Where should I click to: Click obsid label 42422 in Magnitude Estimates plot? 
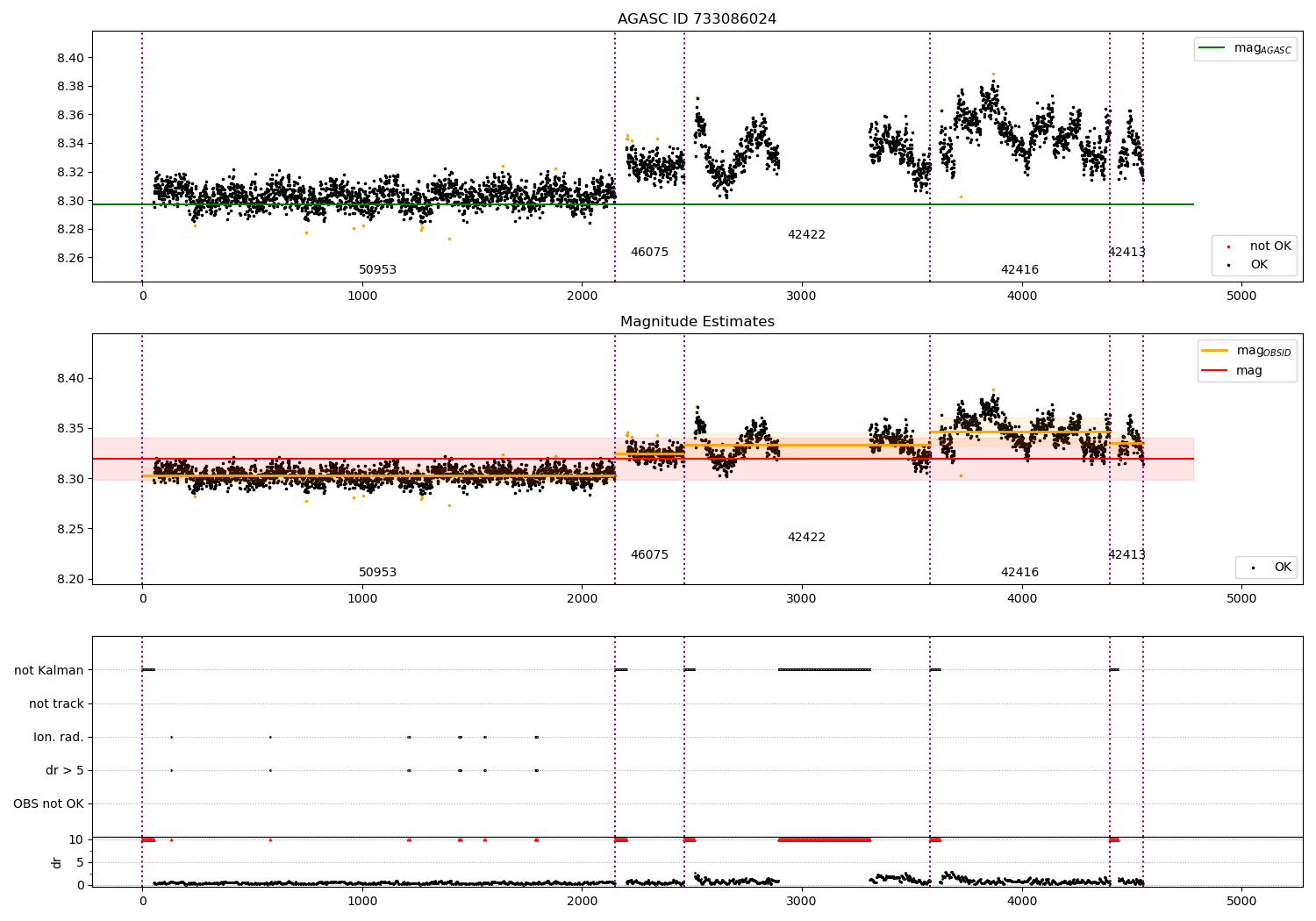806,537
